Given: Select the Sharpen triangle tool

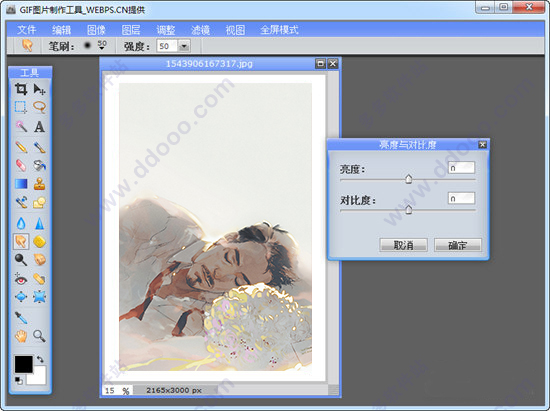Looking at the screenshot, I should pyautogui.click(x=39, y=223).
